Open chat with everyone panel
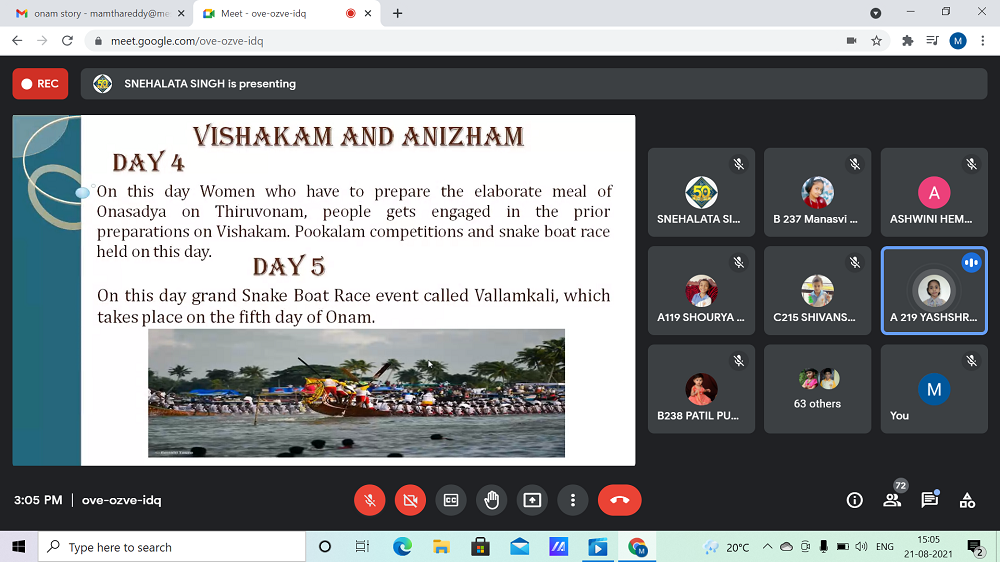 pyautogui.click(x=929, y=500)
